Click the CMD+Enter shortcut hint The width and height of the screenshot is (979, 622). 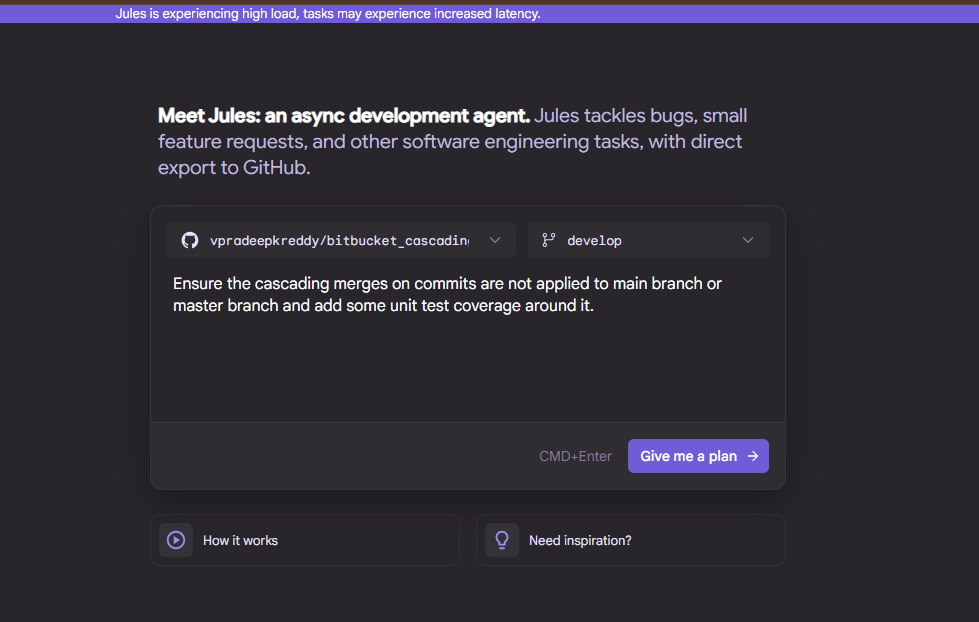575,456
